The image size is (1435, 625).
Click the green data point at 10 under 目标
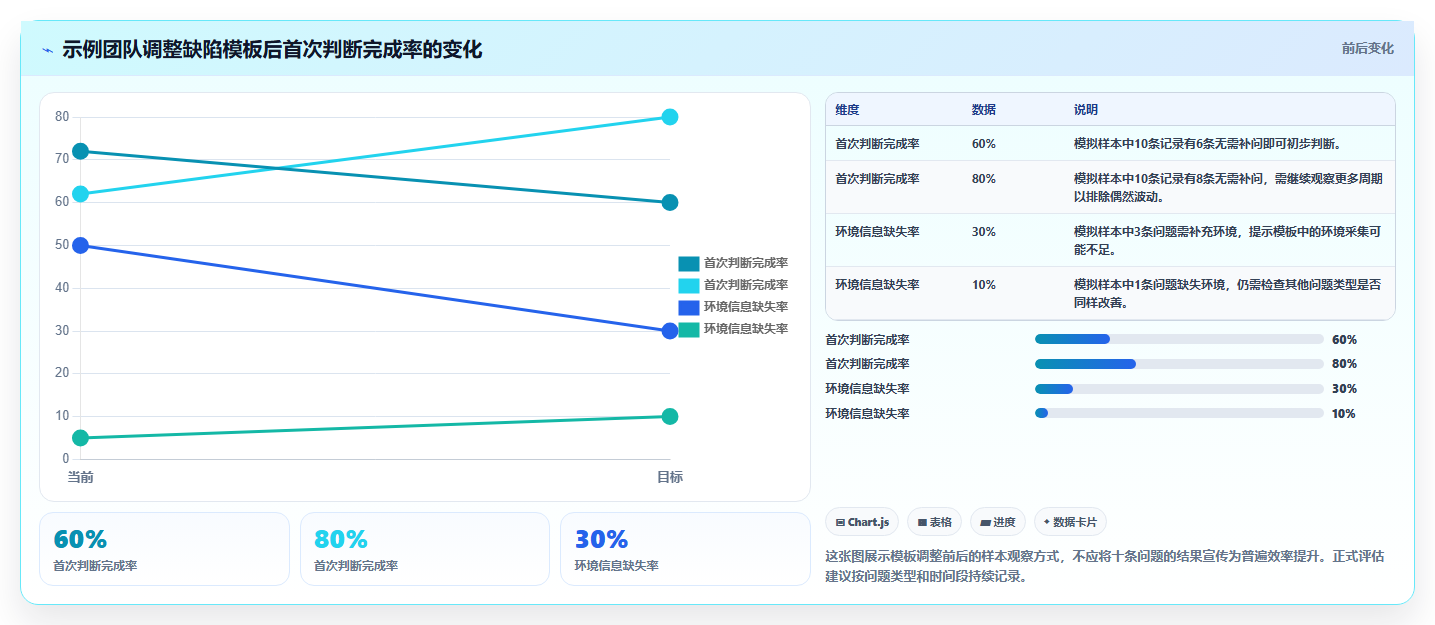(670, 416)
